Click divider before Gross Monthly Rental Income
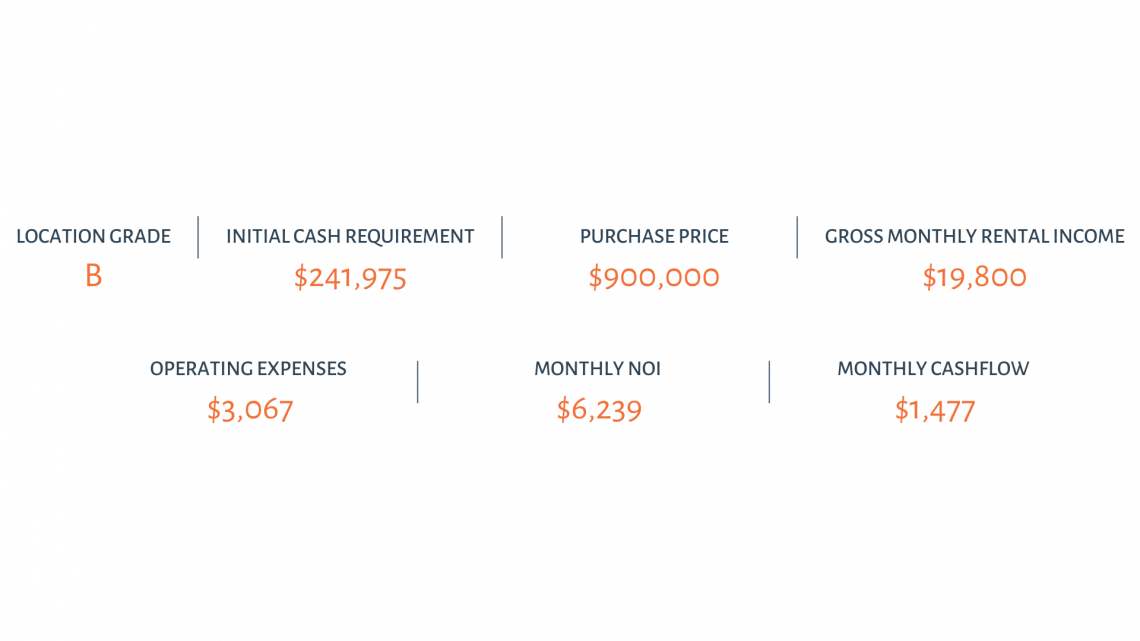The width and height of the screenshot is (1140, 641). coord(797,237)
